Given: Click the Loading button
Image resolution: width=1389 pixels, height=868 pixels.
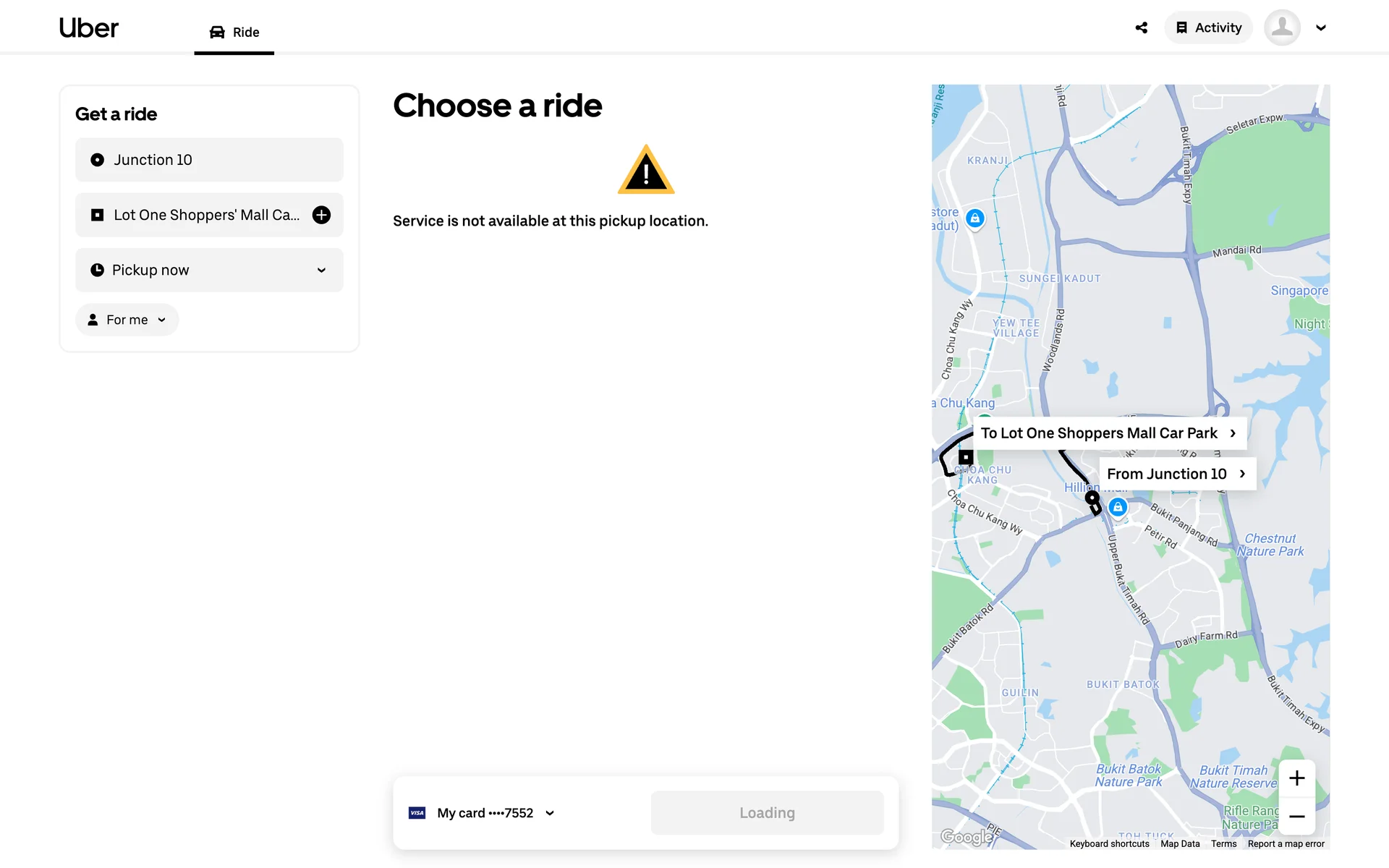Looking at the screenshot, I should [x=767, y=813].
